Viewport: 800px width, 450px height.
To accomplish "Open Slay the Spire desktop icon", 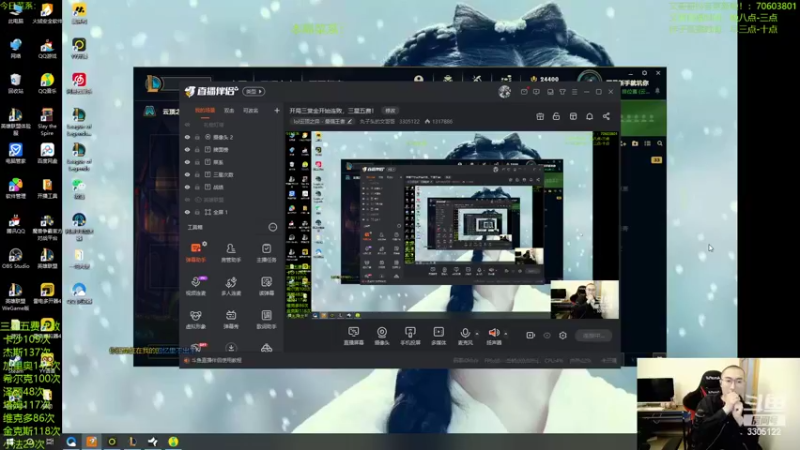I will [47, 121].
